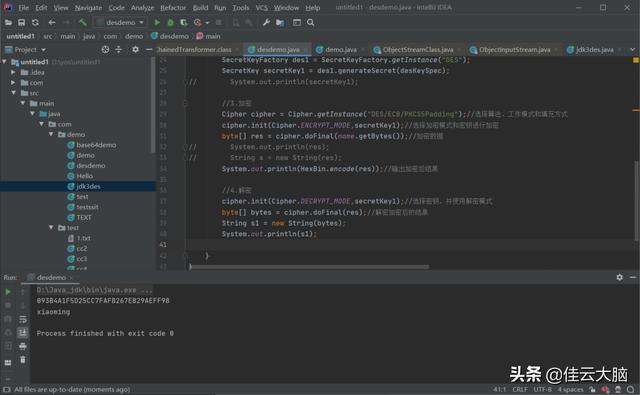Open Search Everywhere magnifier icon
This screenshot has height=395, width=640.
pyautogui.click(x=311, y=22)
